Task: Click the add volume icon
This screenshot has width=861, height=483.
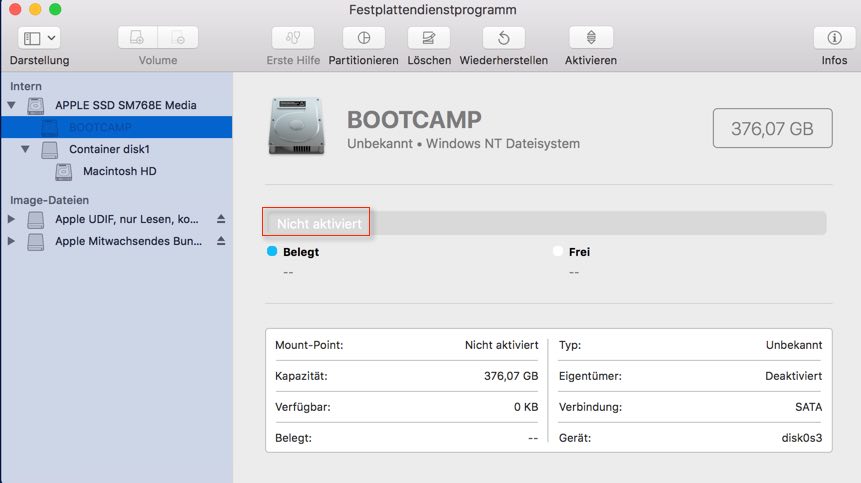Action: (138, 38)
